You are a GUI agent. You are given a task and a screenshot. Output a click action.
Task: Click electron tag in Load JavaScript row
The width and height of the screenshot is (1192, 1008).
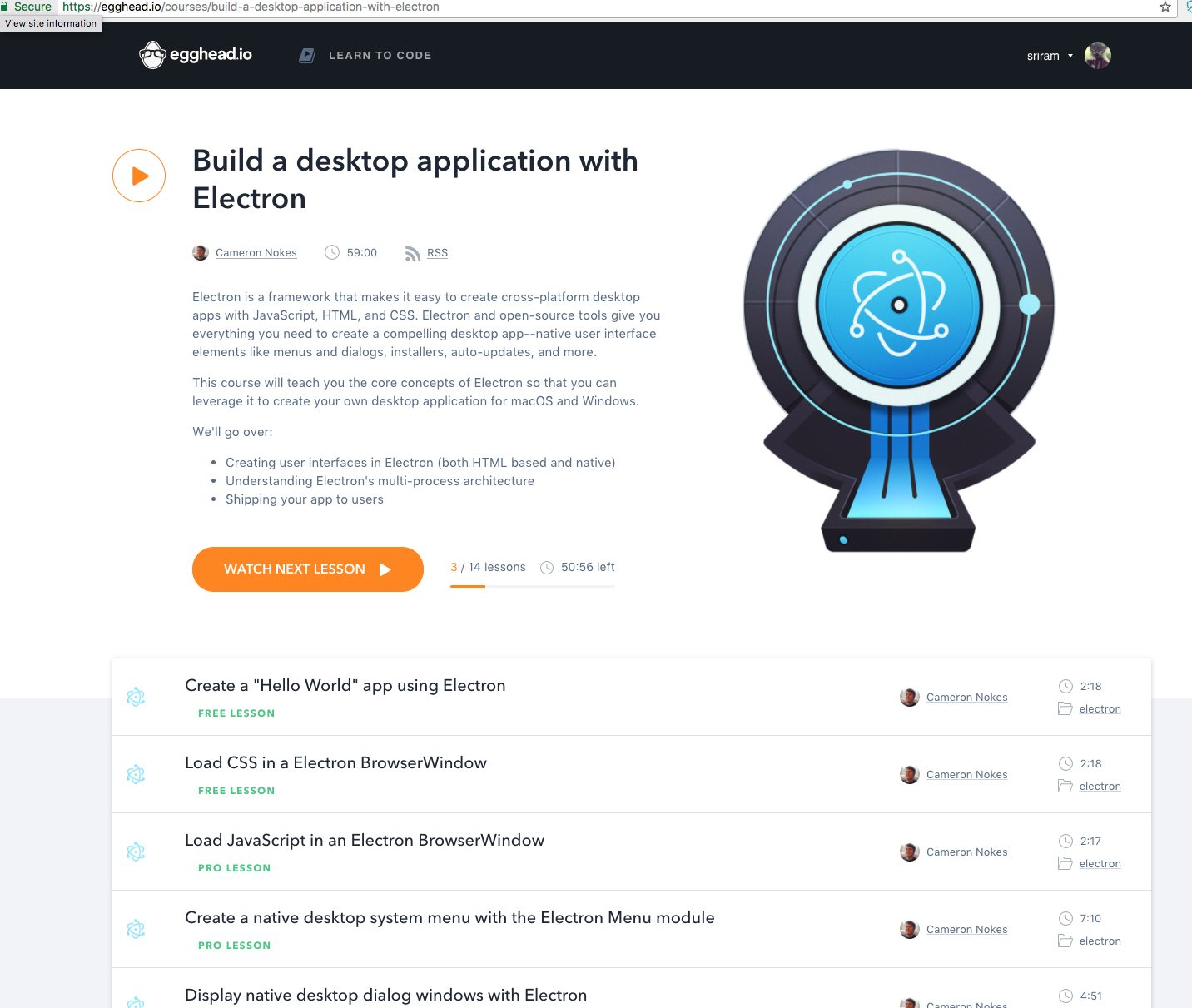pyautogui.click(x=1100, y=864)
